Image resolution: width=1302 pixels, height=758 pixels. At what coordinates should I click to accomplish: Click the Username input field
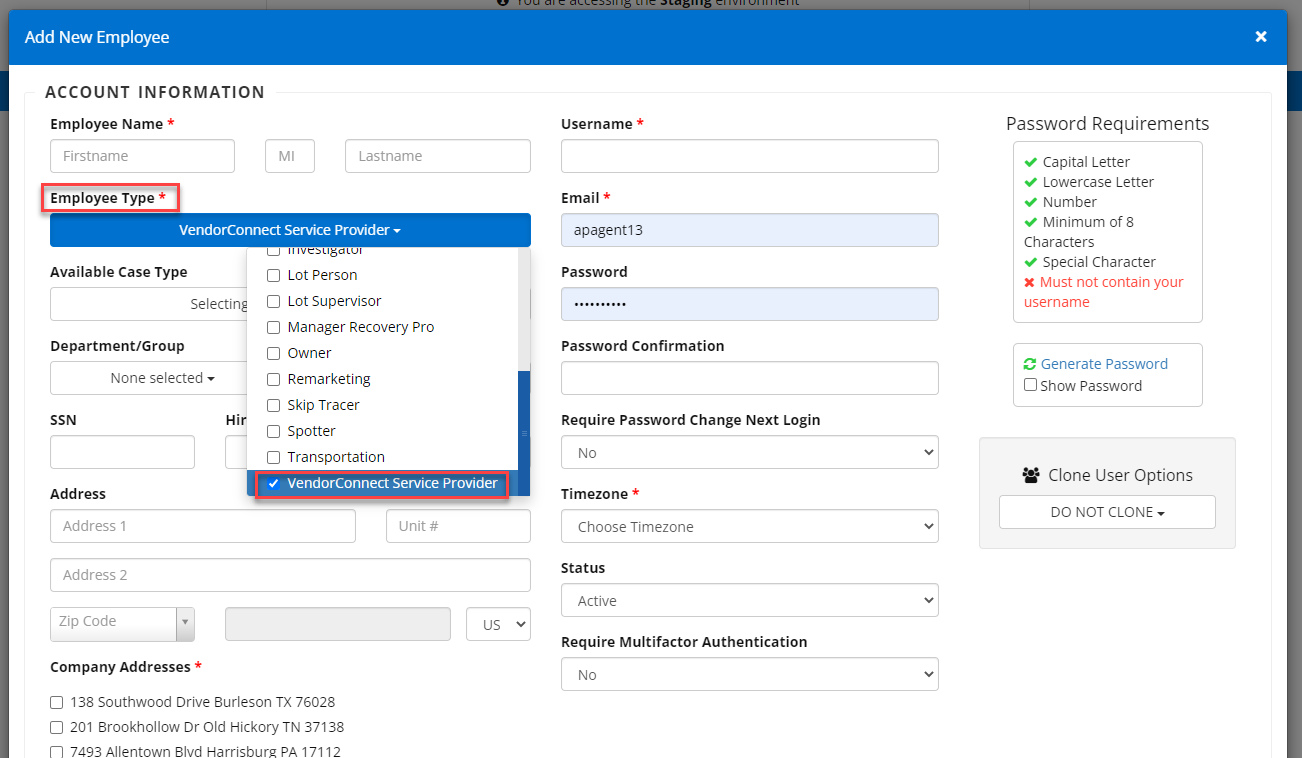tap(750, 156)
